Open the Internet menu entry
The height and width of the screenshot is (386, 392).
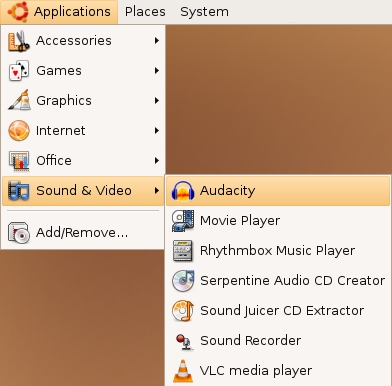tap(83, 130)
